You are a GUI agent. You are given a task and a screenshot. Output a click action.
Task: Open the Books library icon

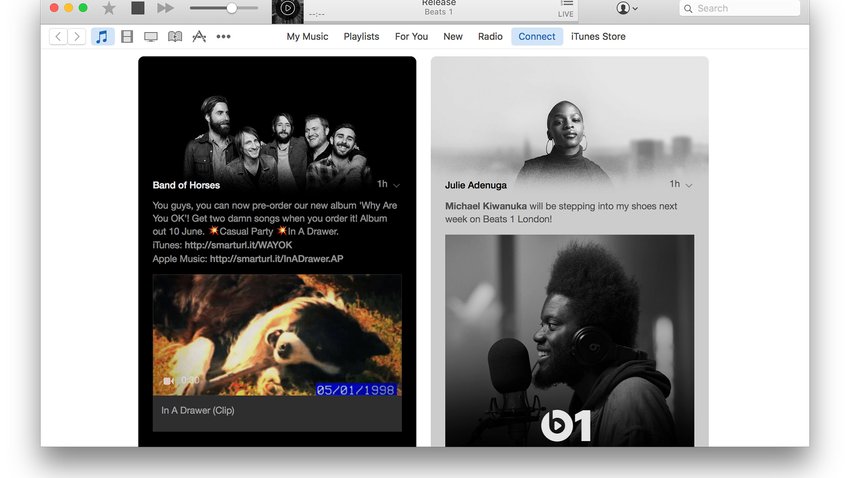(x=175, y=36)
